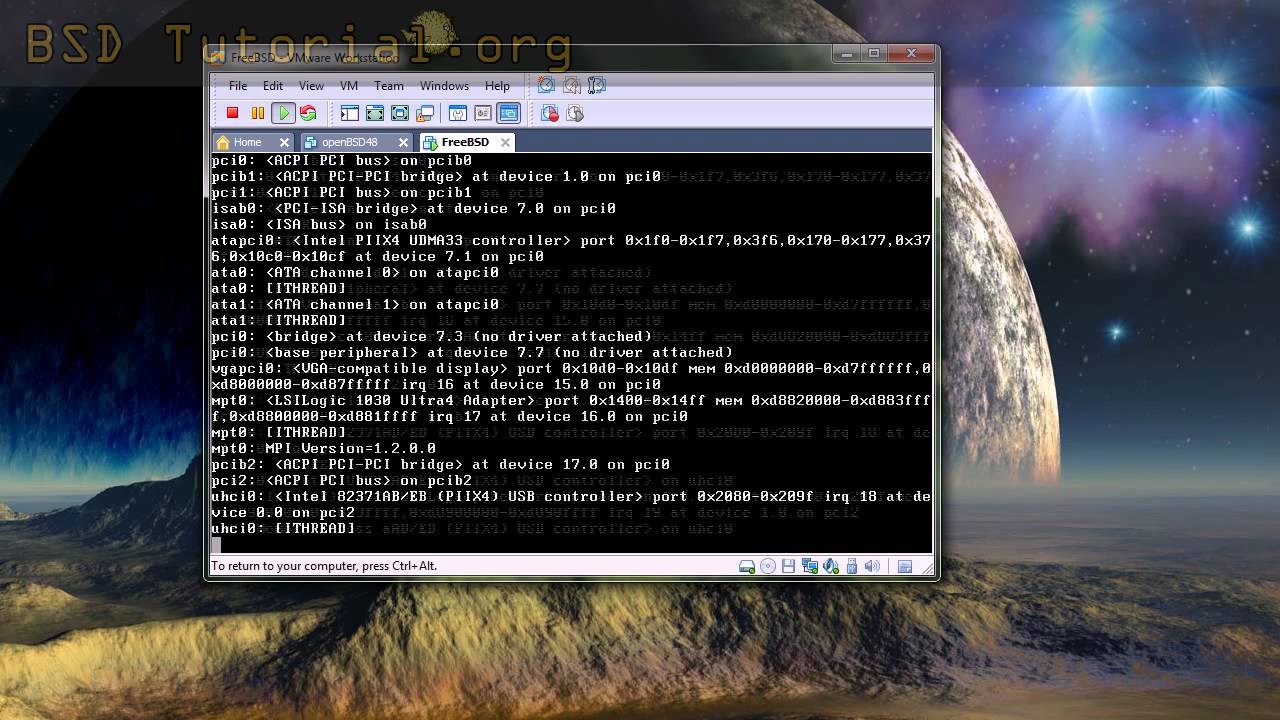Viewport: 1280px width, 720px height.
Task: Switch to the Home tab
Action: click(247, 142)
